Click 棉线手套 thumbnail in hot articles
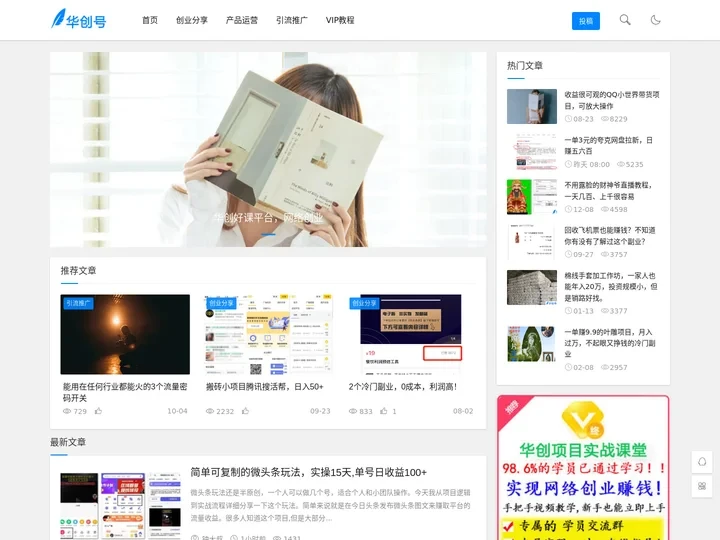The height and width of the screenshot is (540, 720). (x=532, y=287)
